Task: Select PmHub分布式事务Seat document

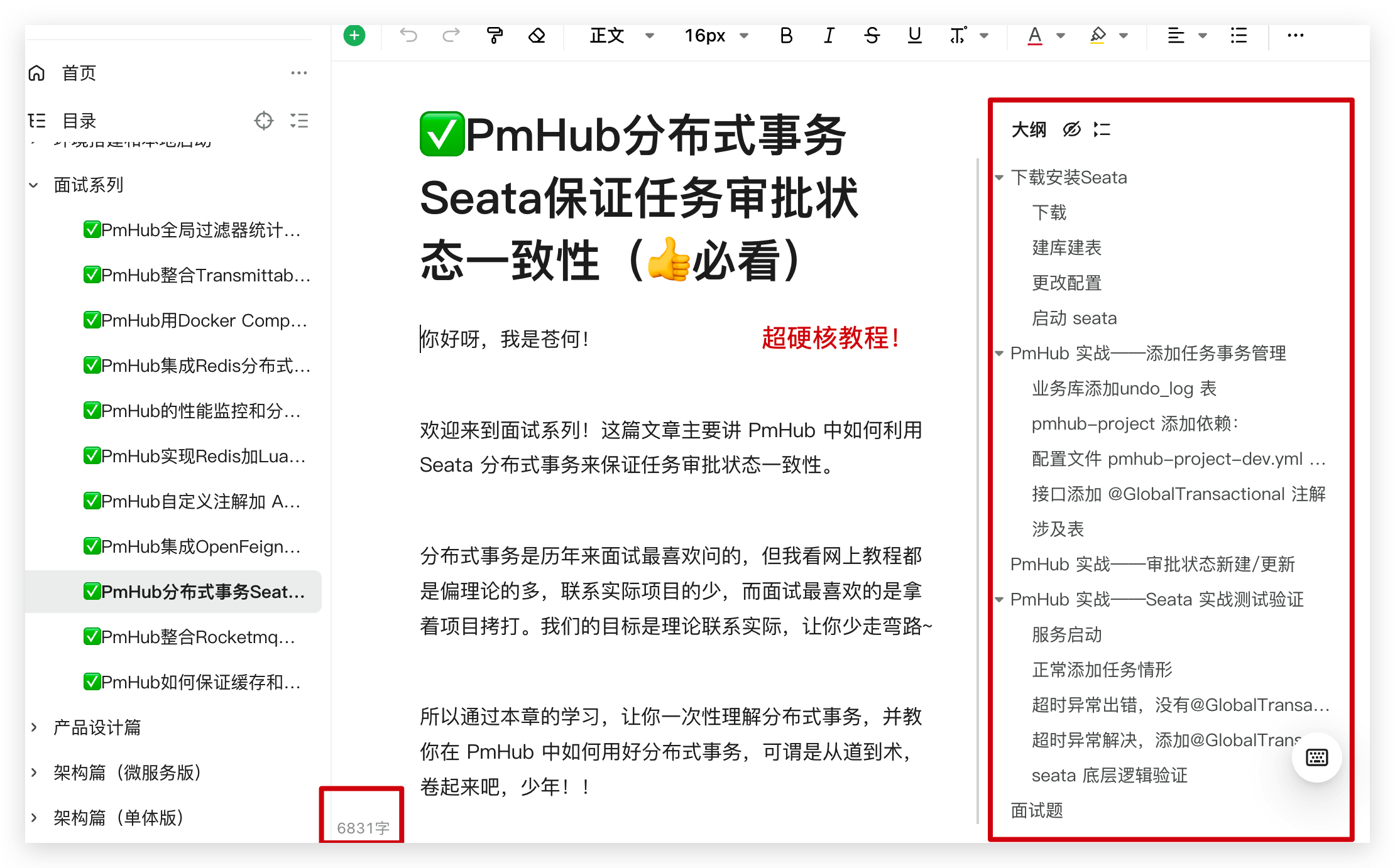Action: point(173,592)
